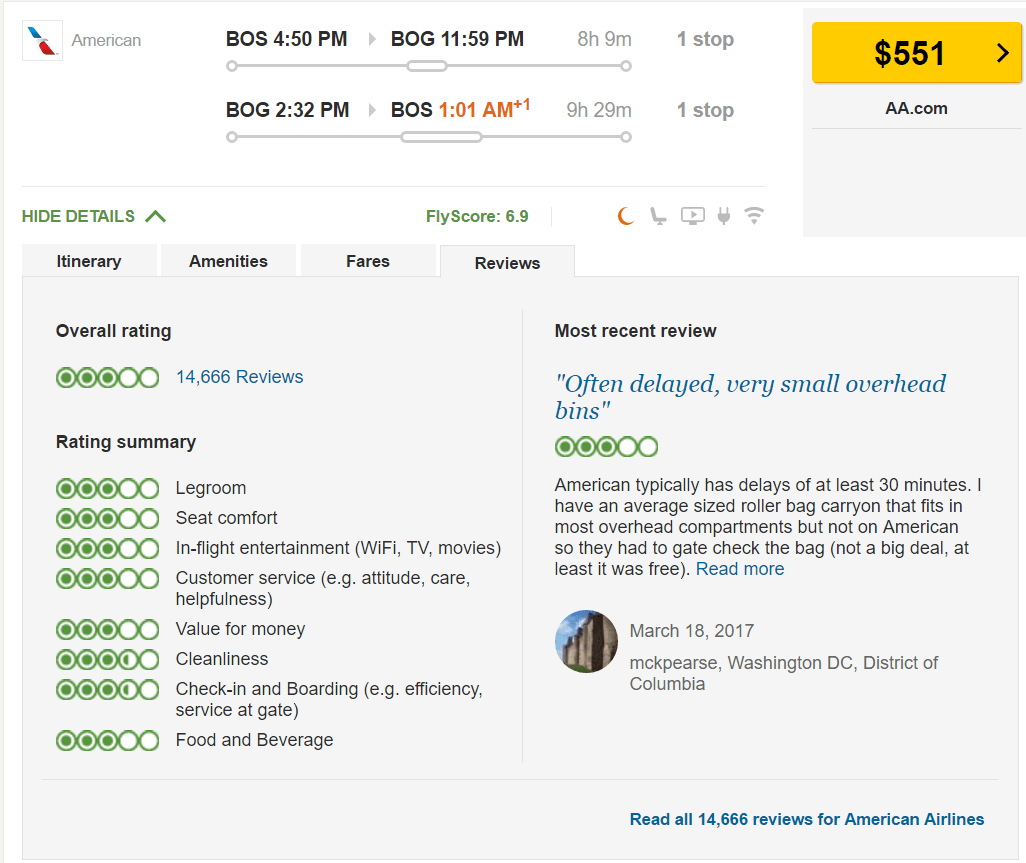
Task: Click the Legroom label
Action: click(211, 488)
